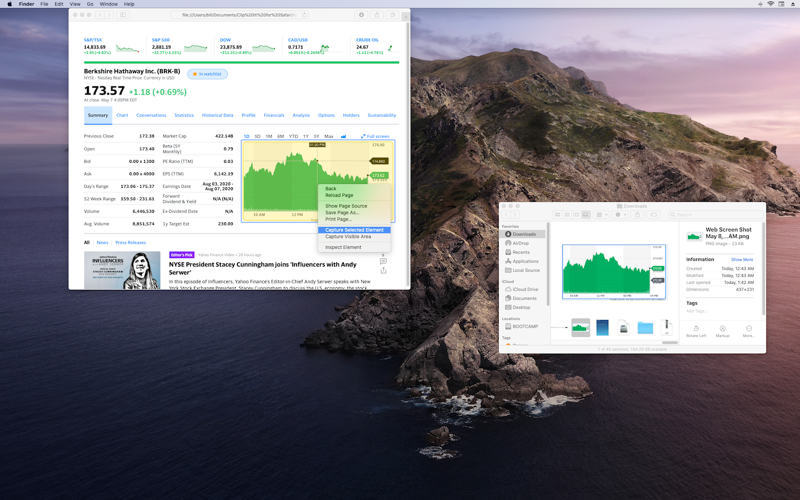This screenshot has width=800, height=500.
Task: Select Finder list view button
Action: tap(567, 215)
